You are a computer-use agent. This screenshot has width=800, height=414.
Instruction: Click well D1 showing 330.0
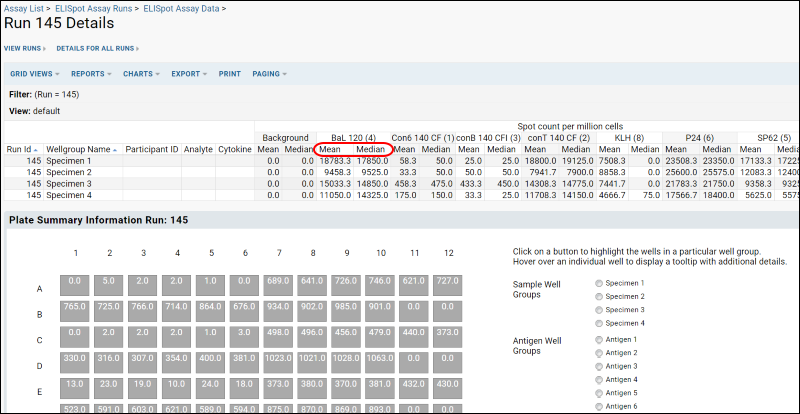[75, 362]
